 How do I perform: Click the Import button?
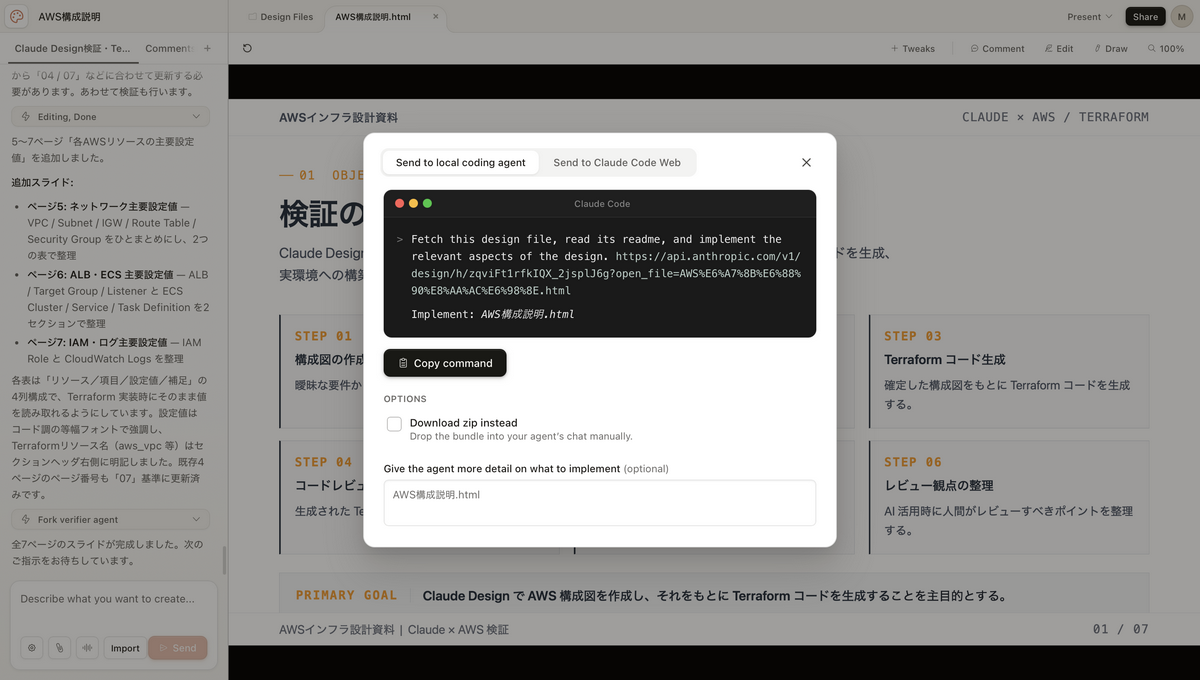pos(125,648)
